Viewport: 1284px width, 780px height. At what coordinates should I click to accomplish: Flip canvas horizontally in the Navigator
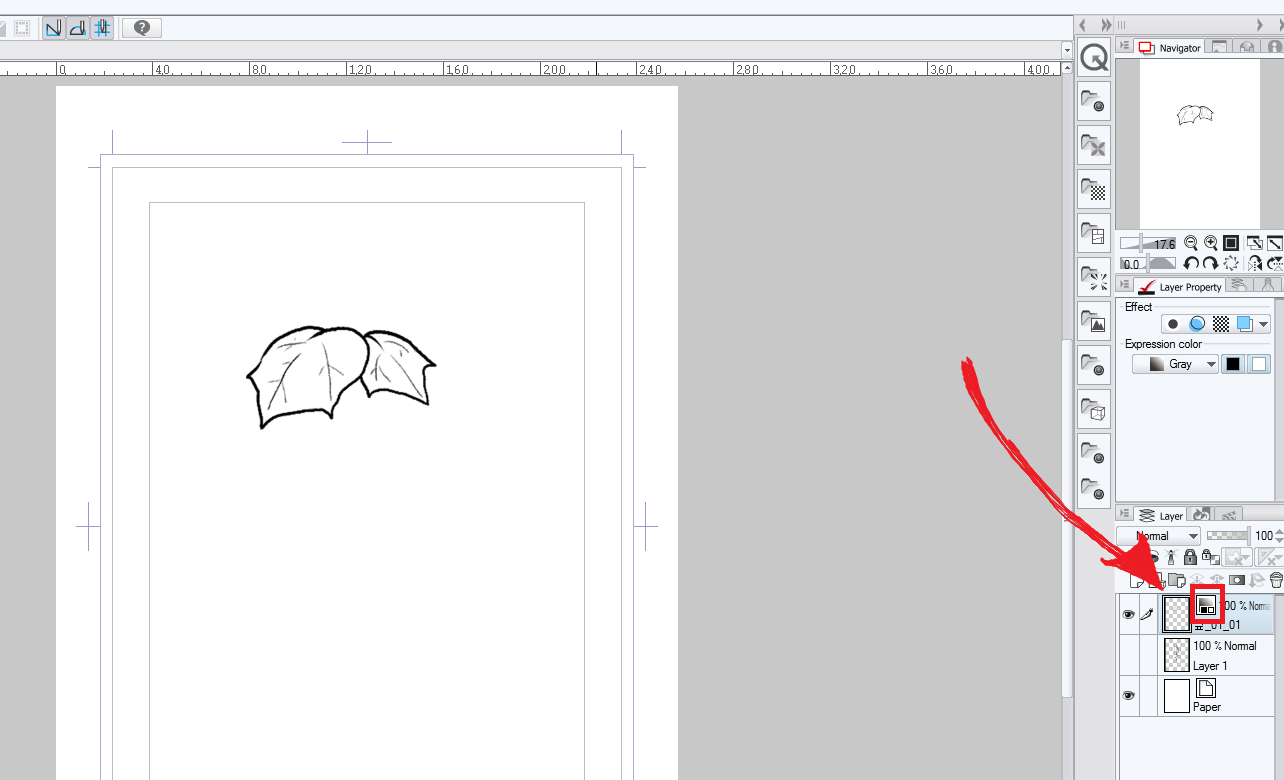coord(1254,264)
